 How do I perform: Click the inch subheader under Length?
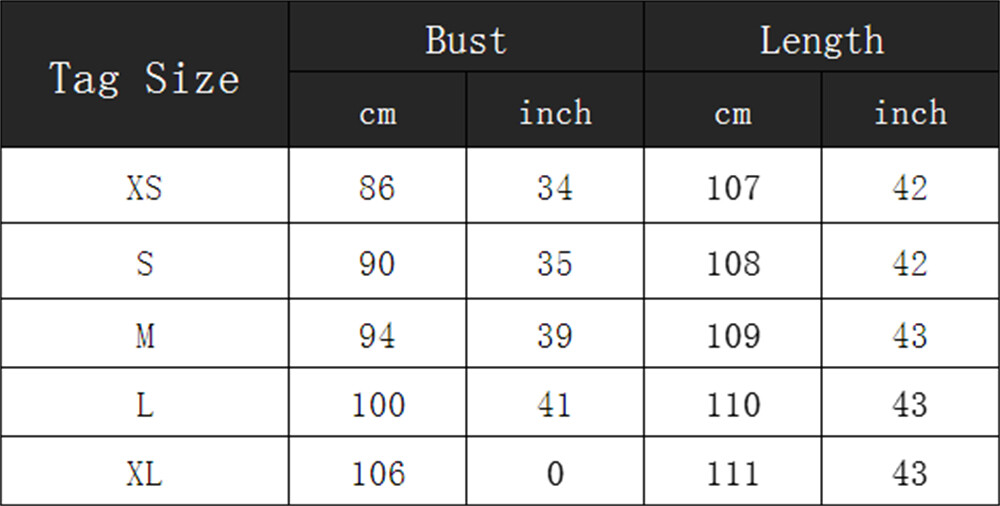(x=910, y=113)
